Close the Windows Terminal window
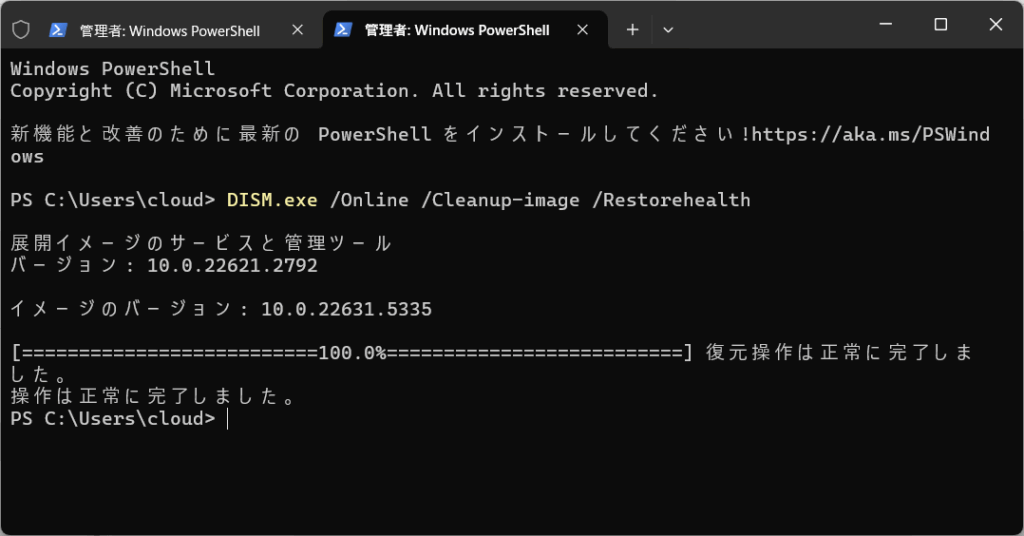 [x=996, y=25]
